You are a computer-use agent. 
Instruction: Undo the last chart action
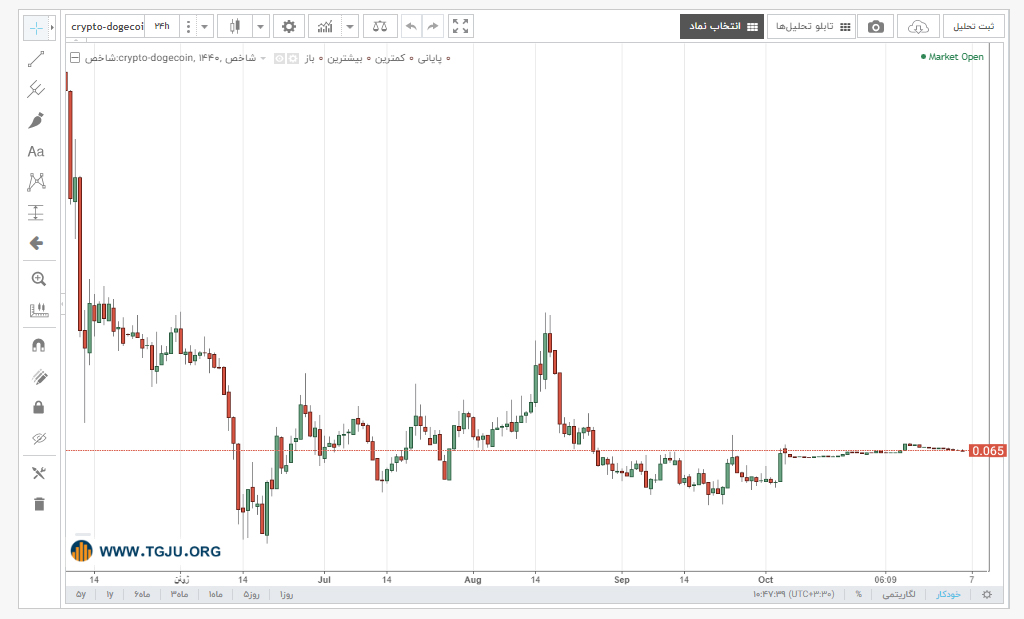[x=411, y=27]
